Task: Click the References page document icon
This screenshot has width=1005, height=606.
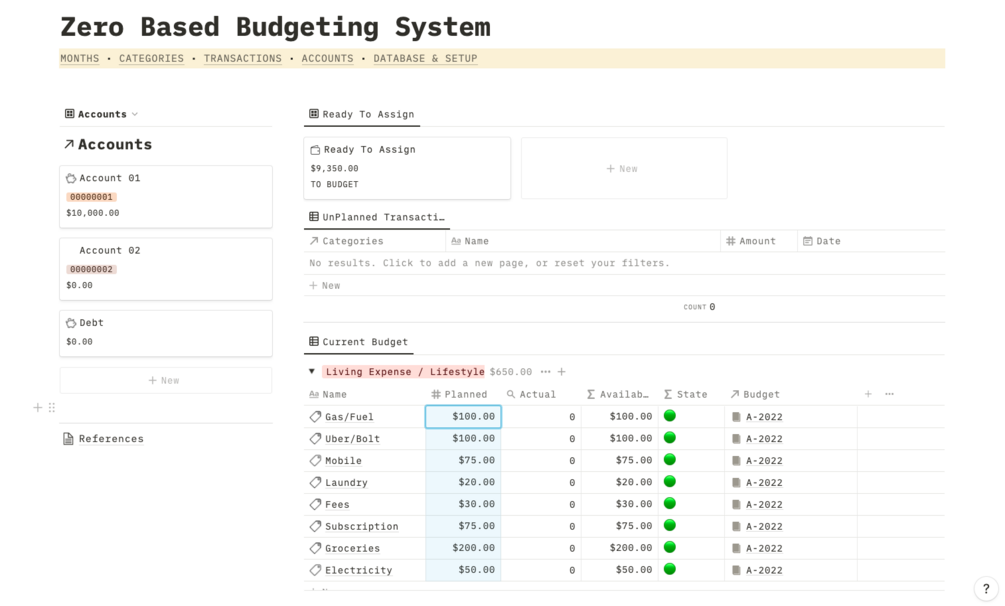Action: coord(68,439)
